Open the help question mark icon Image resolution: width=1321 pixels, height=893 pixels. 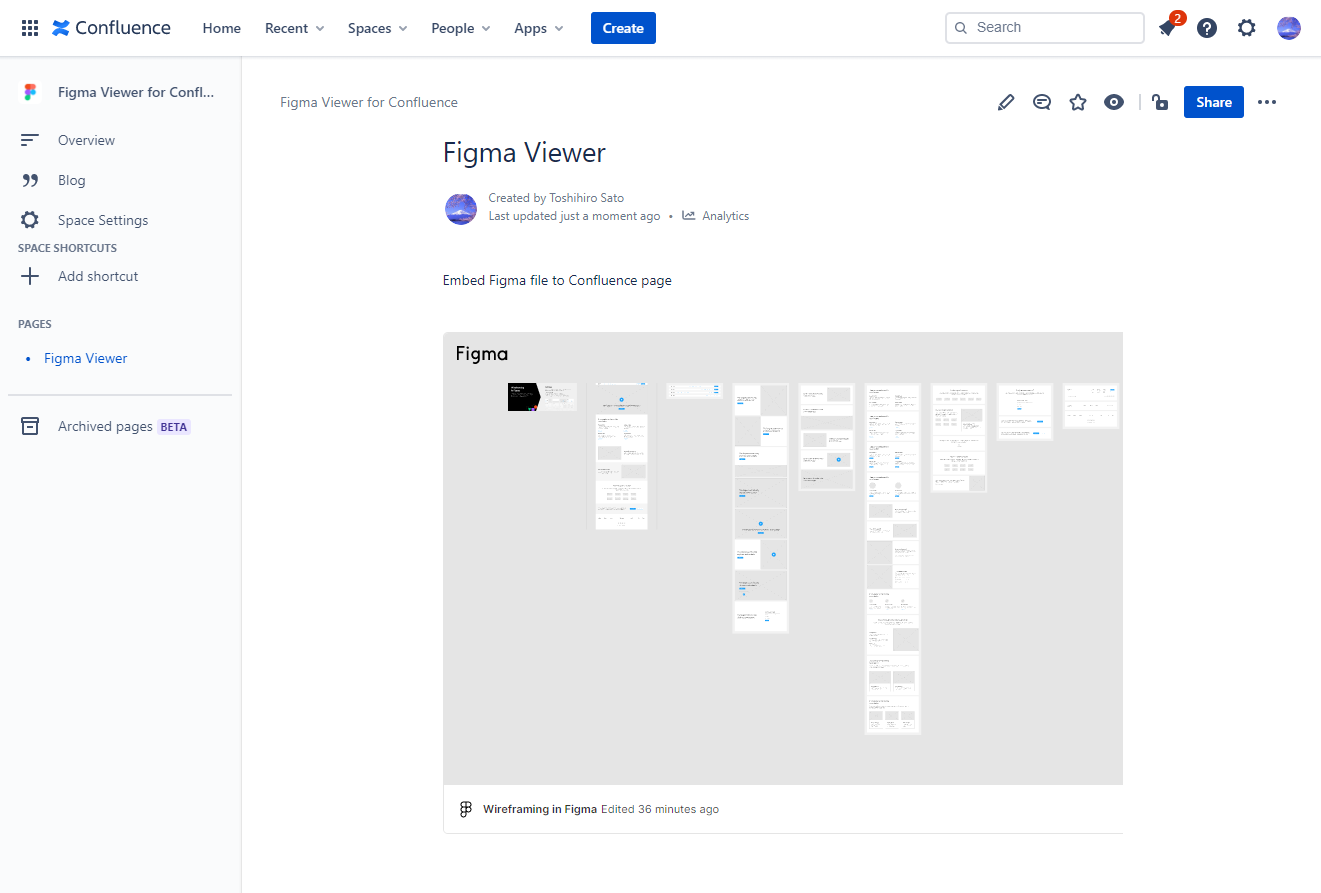click(1207, 28)
